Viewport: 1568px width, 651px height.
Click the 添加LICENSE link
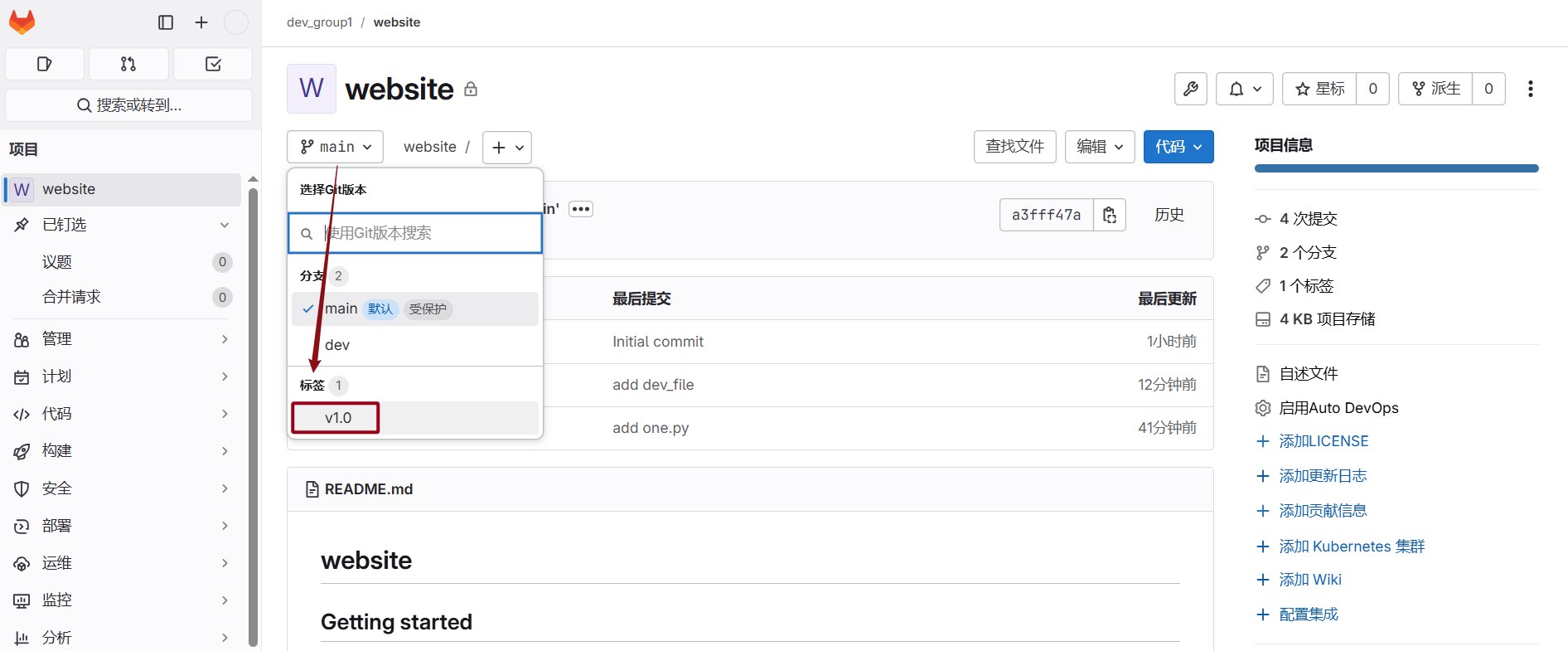(1324, 441)
